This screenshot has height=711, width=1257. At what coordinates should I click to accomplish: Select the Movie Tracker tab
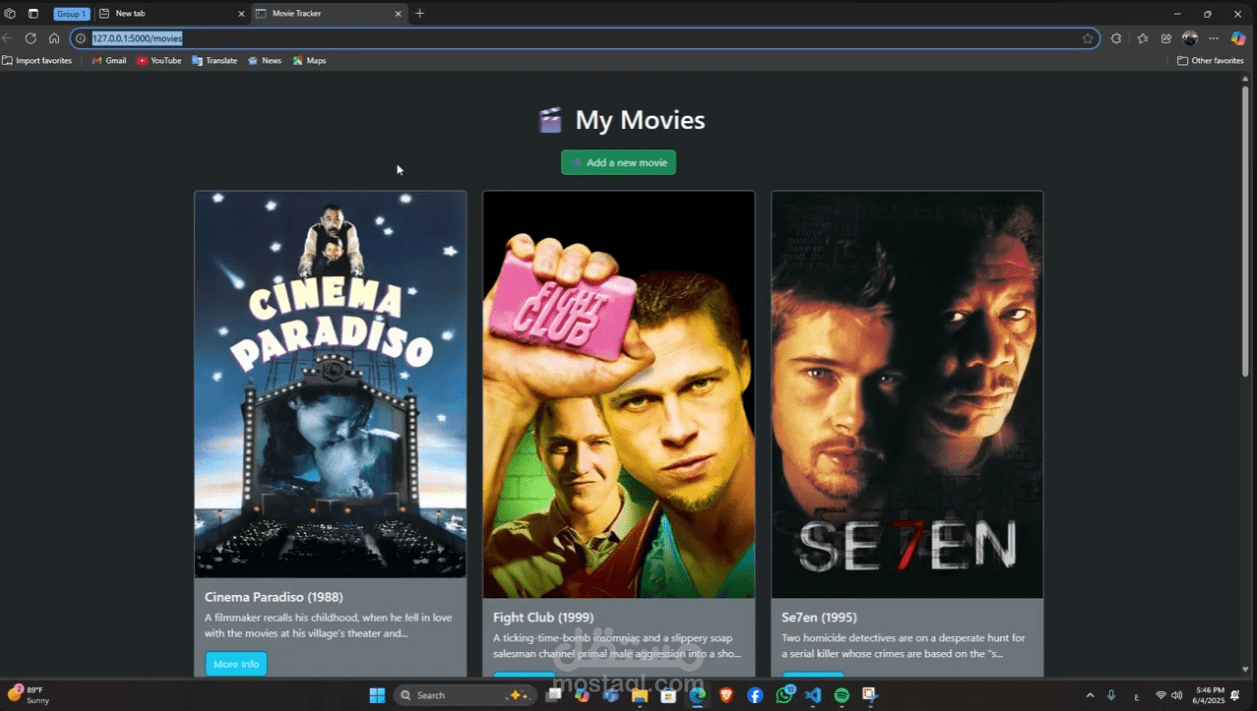click(x=329, y=14)
